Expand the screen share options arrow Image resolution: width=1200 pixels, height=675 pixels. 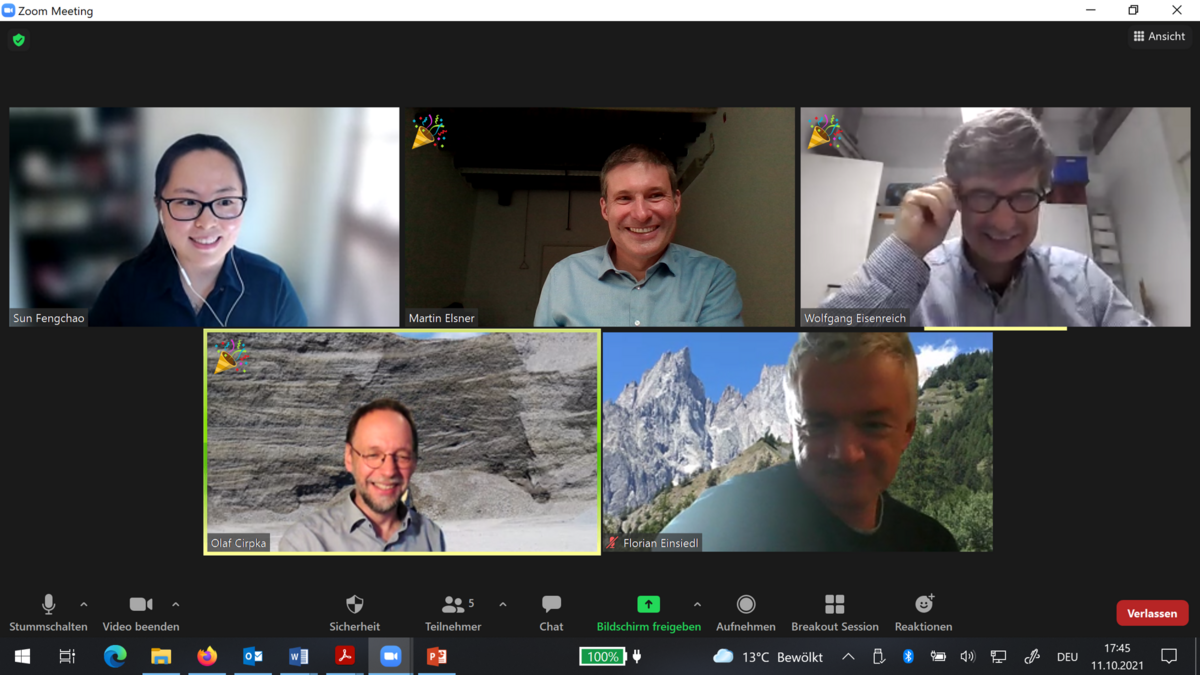(697, 604)
